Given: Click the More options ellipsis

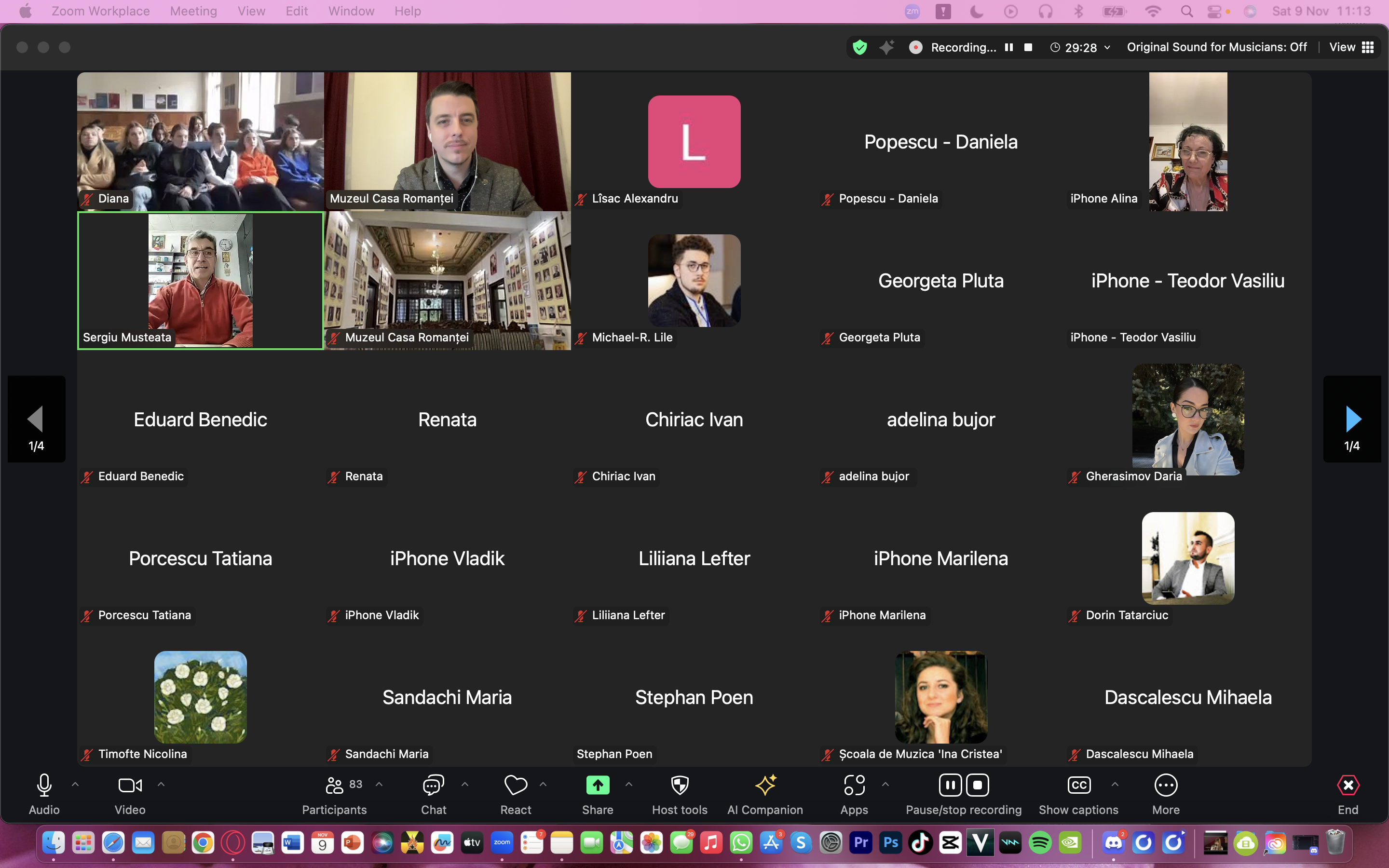Looking at the screenshot, I should [x=1166, y=786].
